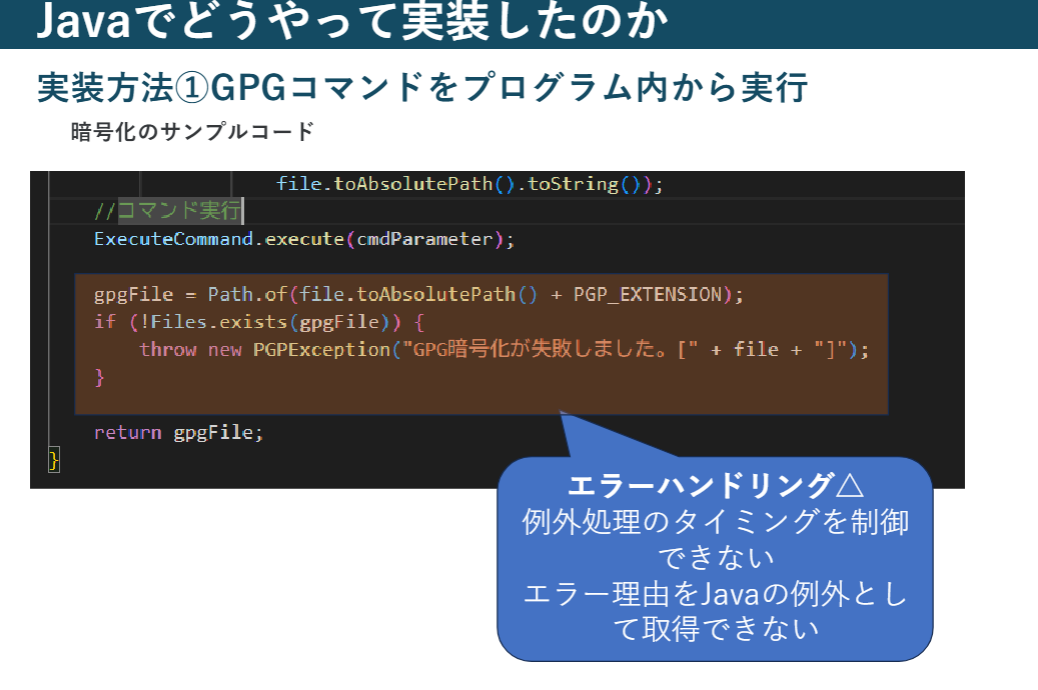Click the "GPG暗号化が失敗しました。" string literal
Viewport: 1038px width, 690px height.
[540, 350]
